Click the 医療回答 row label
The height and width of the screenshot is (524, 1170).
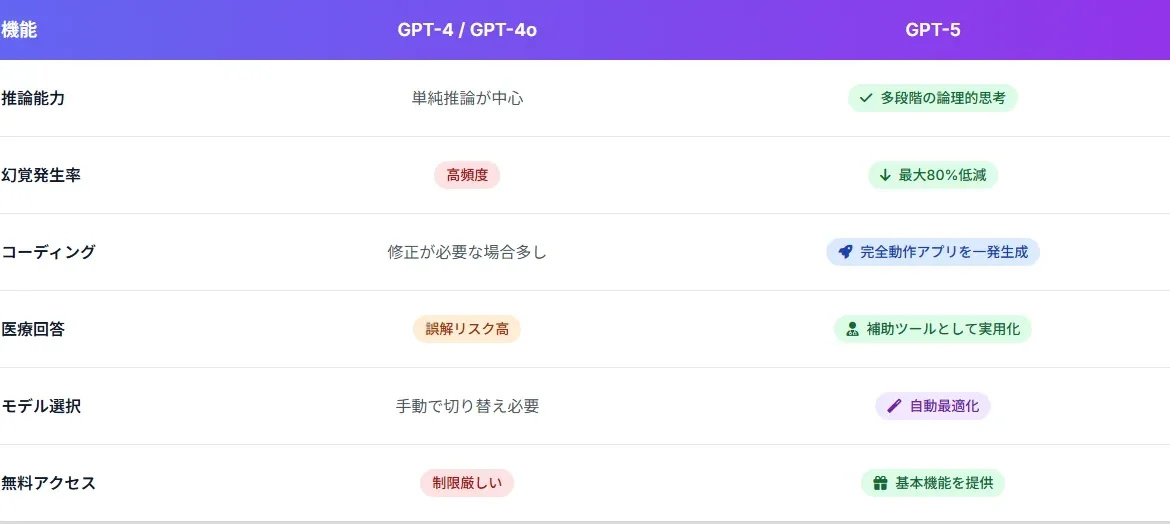tap(34, 329)
